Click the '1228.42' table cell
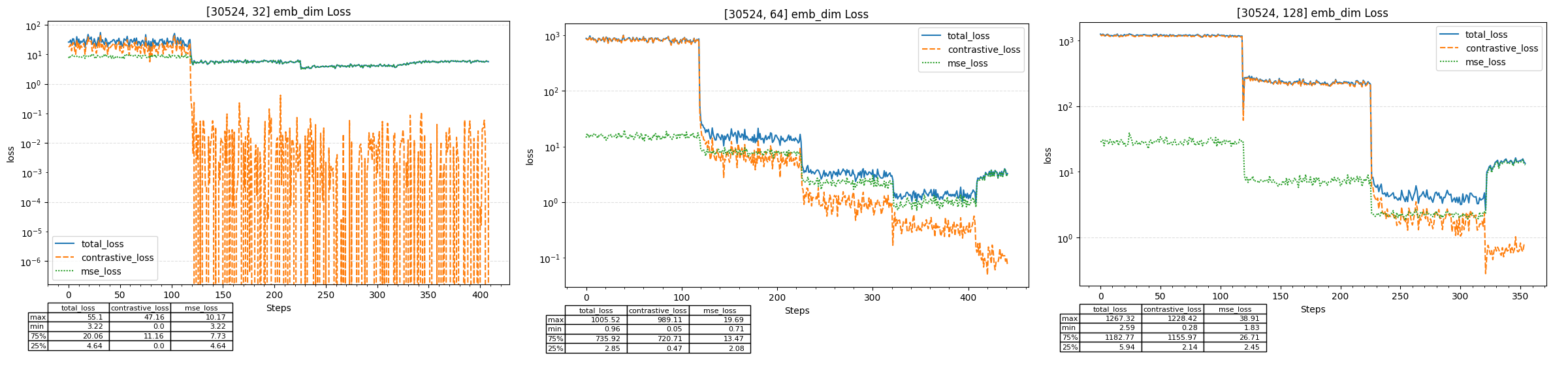This screenshot has width=1568, height=377. pos(1172,318)
